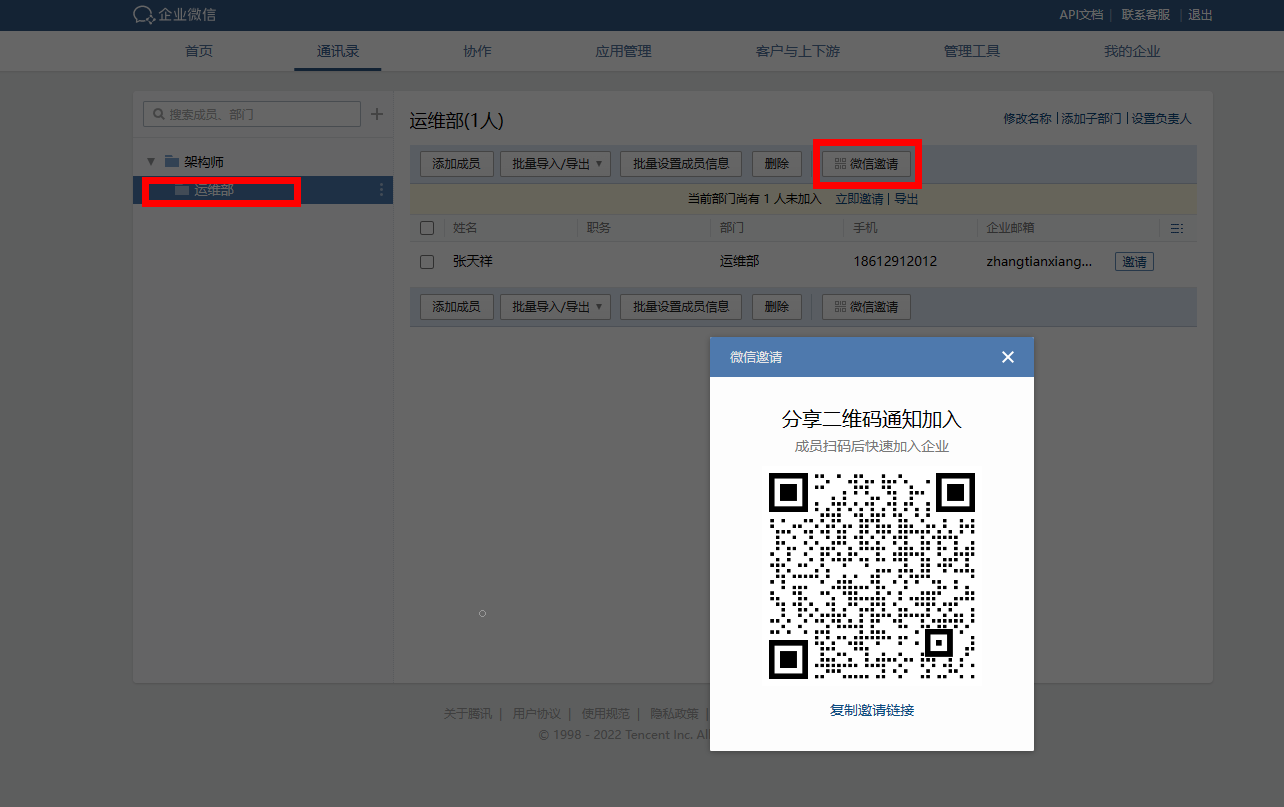Screen dimensions: 1284x807
Task: Open the 用户协议 footer link
Action: (x=537, y=714)
